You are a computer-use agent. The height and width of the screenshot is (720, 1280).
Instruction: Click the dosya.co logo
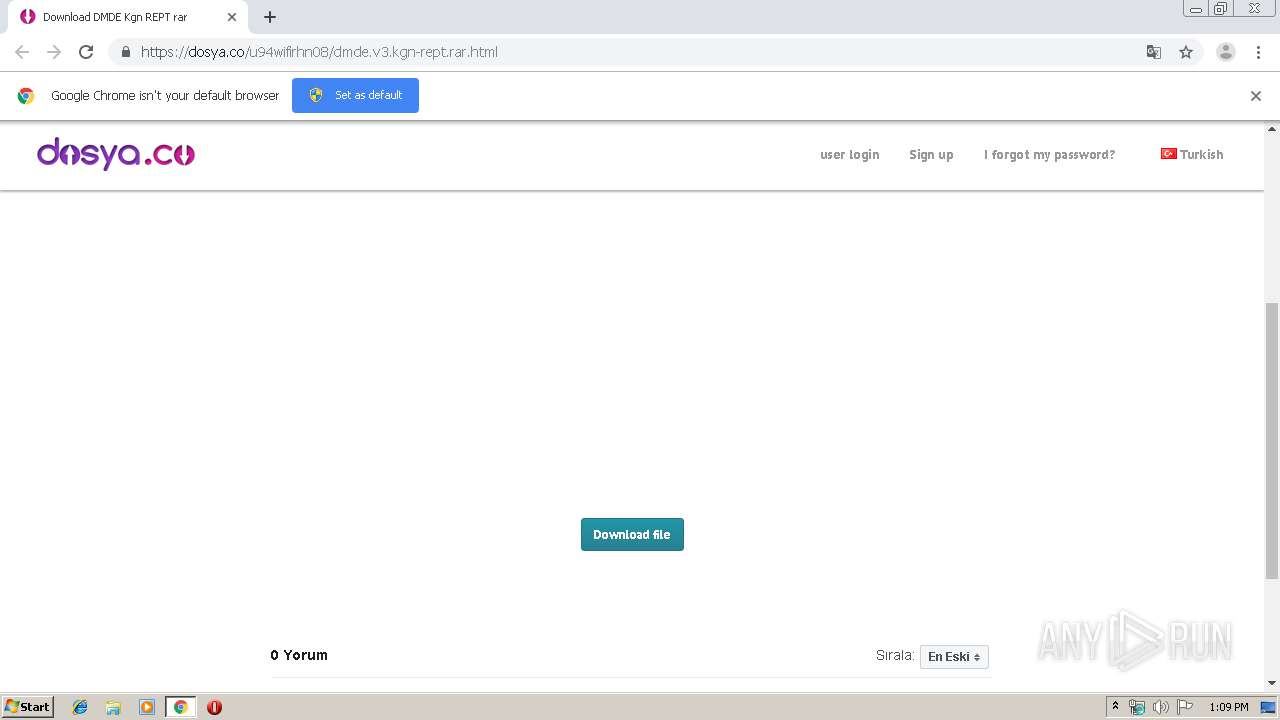pos(116,154)
